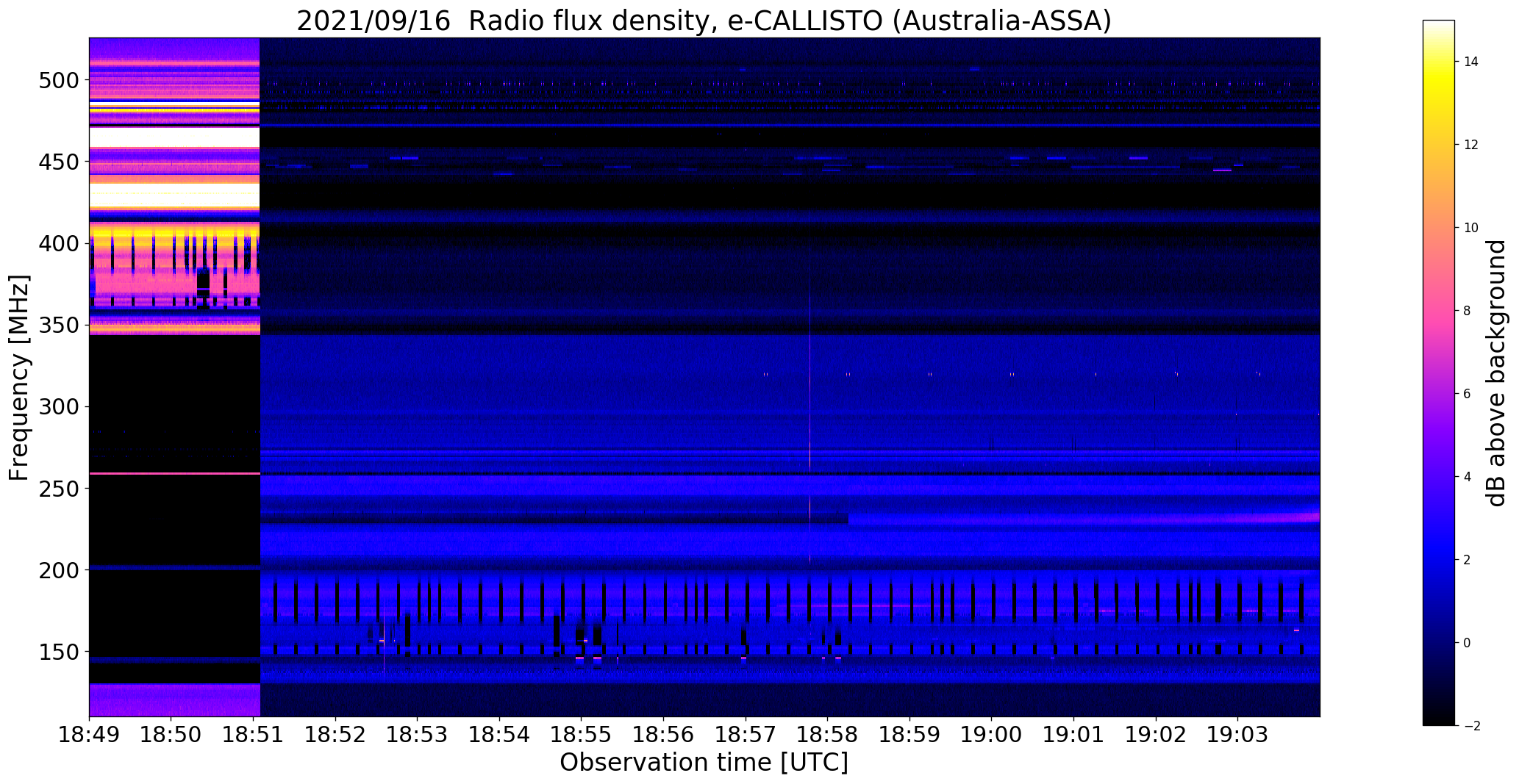Click the 18:56 time tick label

point(663,736)
